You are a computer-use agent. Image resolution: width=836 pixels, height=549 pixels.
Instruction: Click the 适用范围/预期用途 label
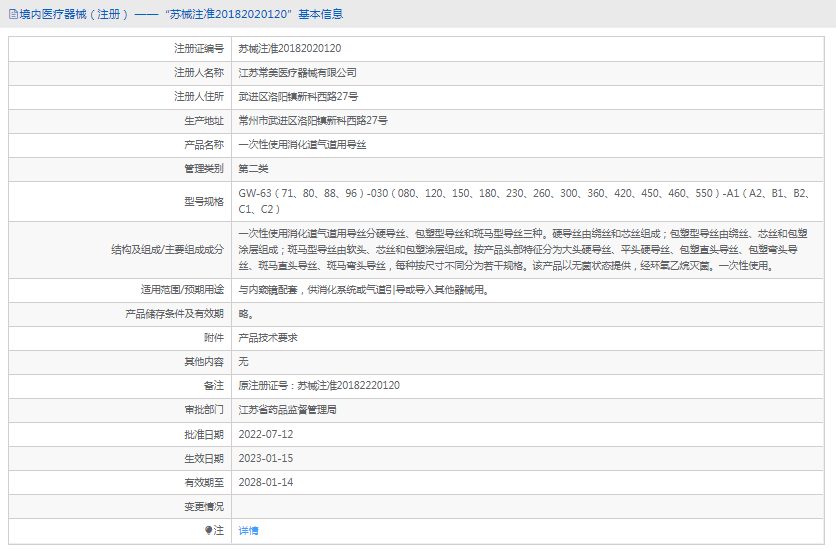pyautogui.click(x=182, y=290)
